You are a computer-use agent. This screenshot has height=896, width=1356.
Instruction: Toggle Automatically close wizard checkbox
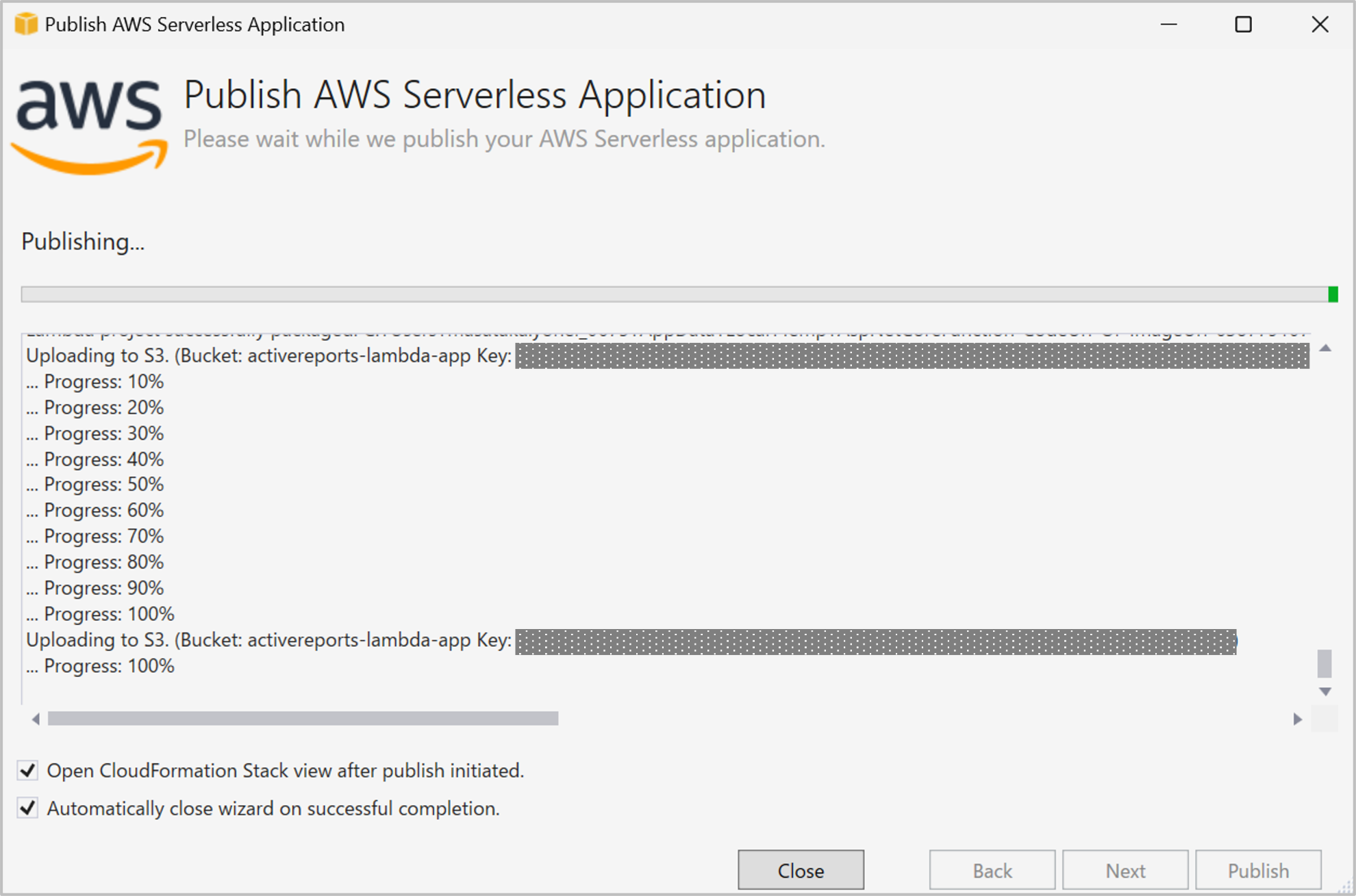pyautogui.click(x=27, y=808)
